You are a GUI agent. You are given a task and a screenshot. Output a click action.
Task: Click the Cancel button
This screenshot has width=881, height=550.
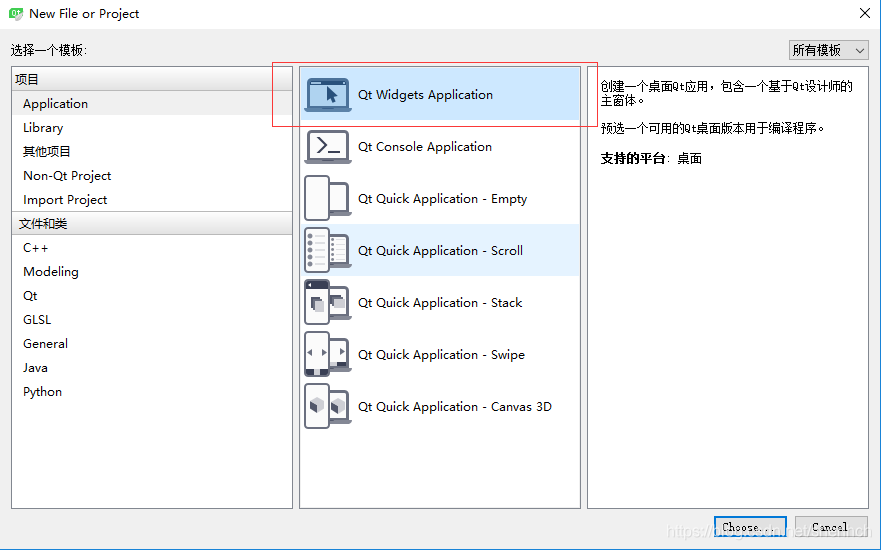click(831, 528)
